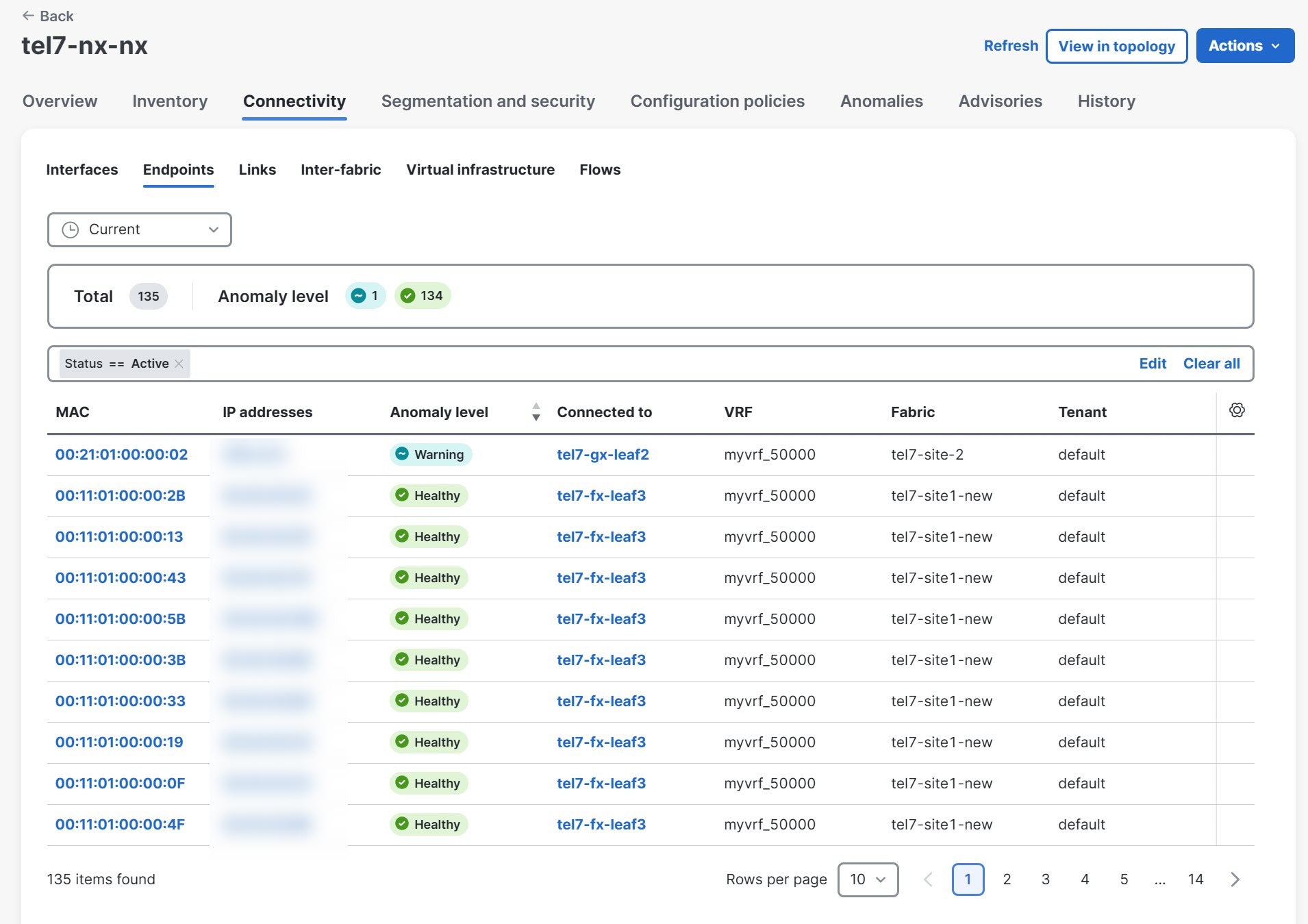Click the View in topology button
The height and width of the screenshot is (924, 1308).
pyautogui.click(x=1116, y=46)
